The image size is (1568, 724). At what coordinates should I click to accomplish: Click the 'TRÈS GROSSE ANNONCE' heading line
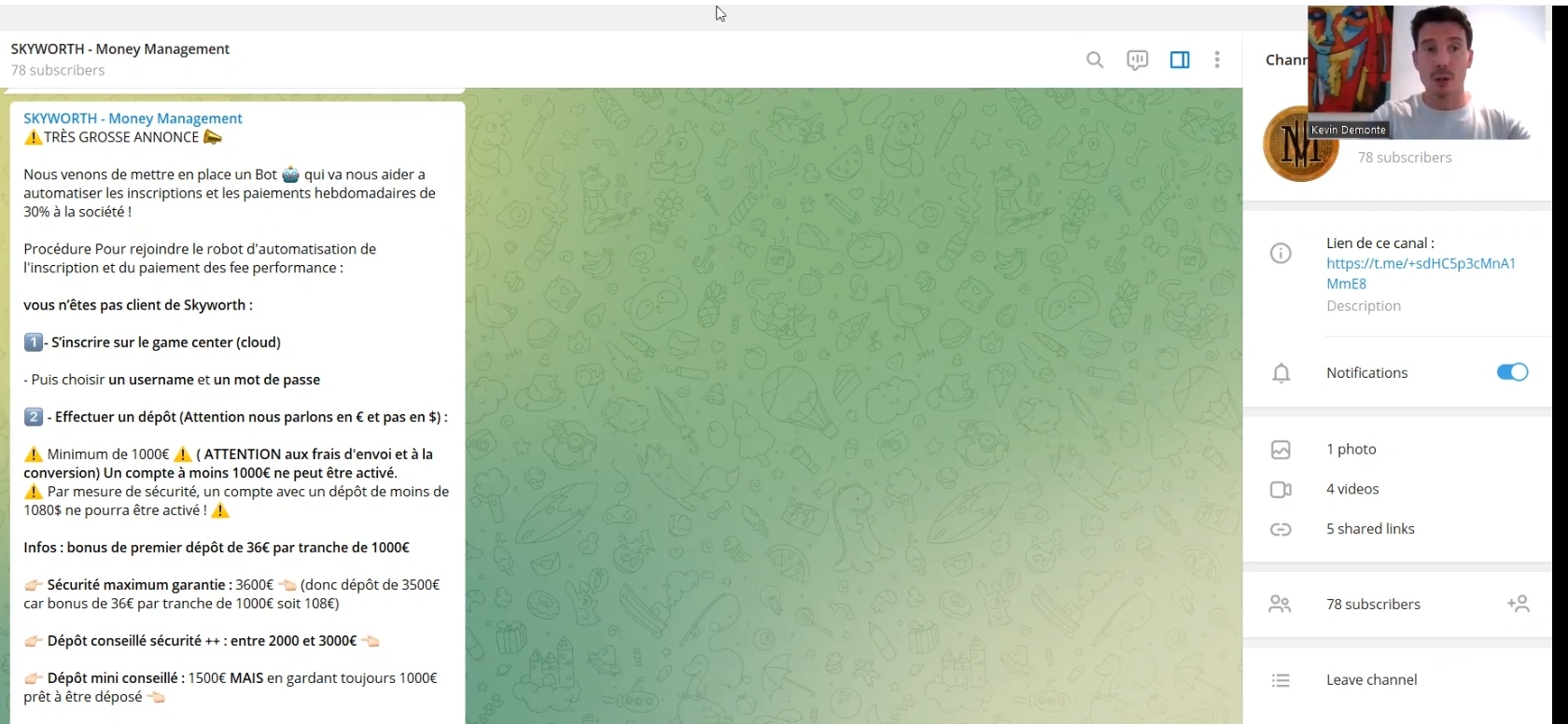[x=123, y=137]
